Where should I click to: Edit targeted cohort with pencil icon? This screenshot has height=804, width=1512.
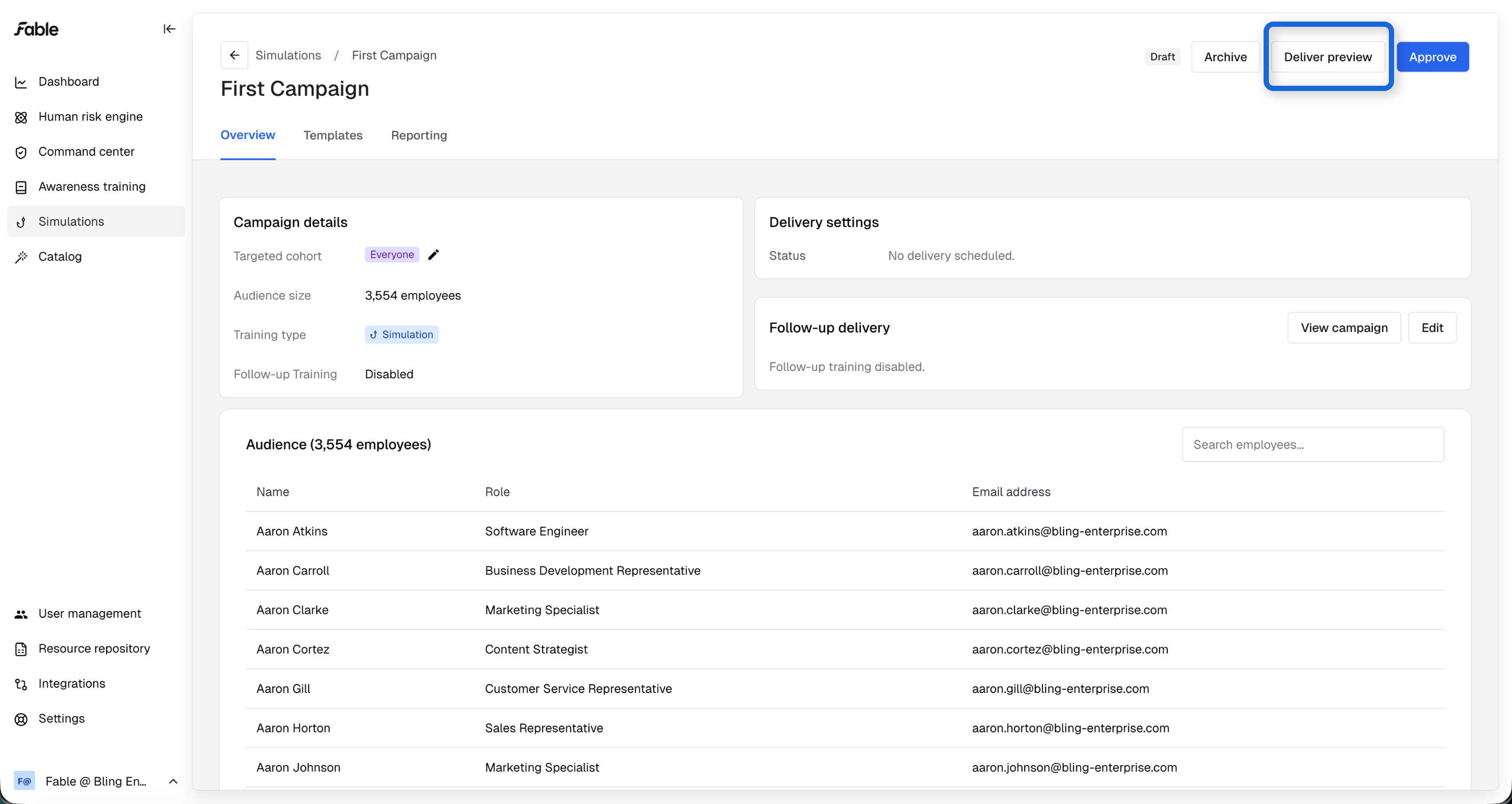point(433,255)
